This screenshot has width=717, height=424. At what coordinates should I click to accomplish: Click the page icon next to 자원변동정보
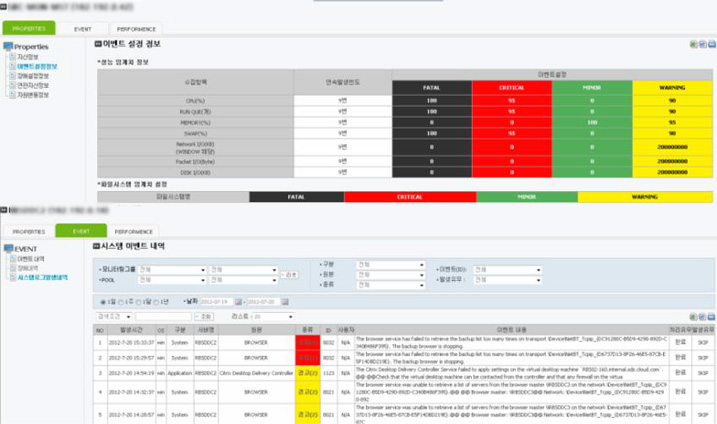(13, 95)
